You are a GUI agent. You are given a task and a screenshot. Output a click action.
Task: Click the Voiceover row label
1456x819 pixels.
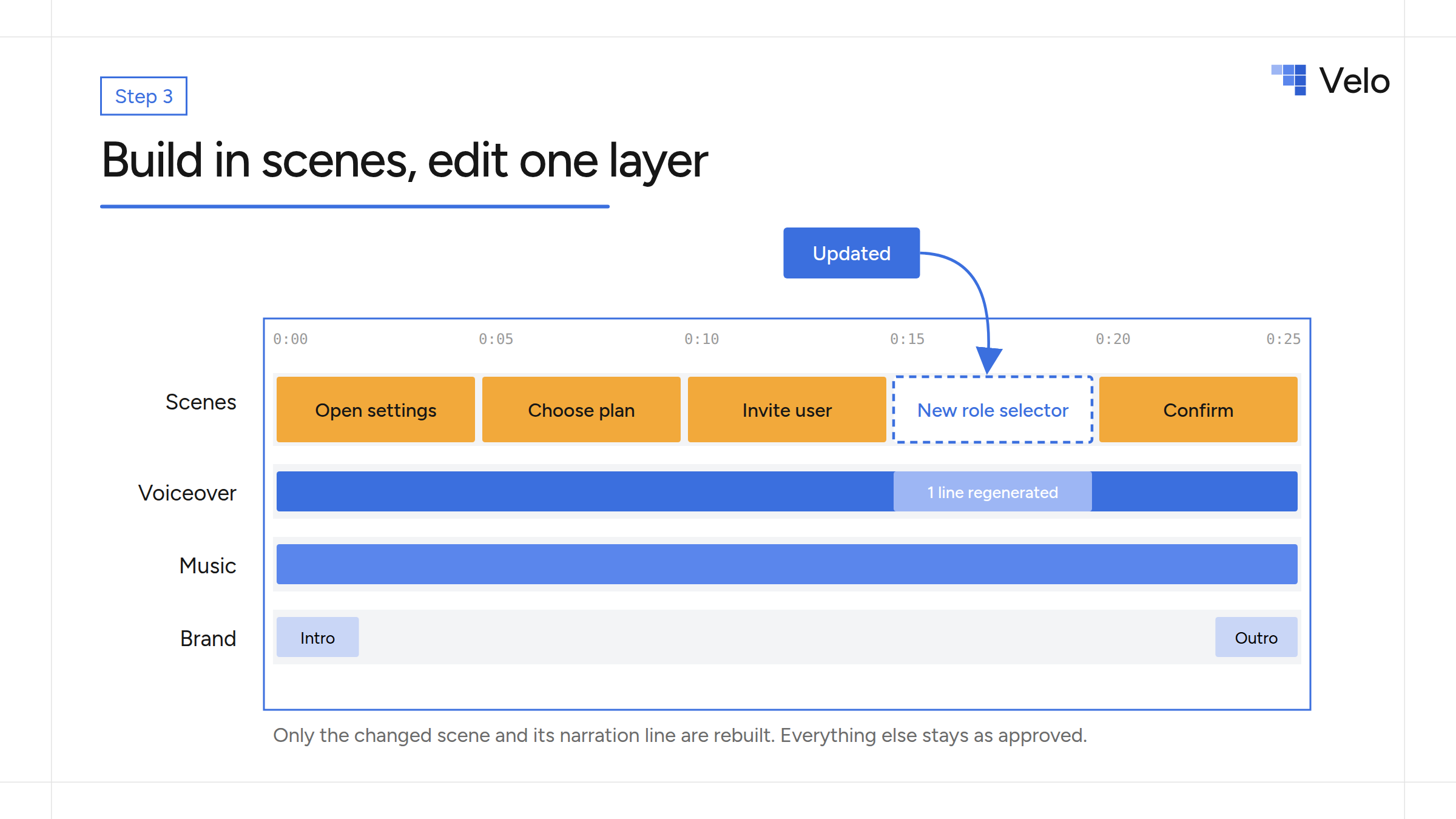point(187,493)
